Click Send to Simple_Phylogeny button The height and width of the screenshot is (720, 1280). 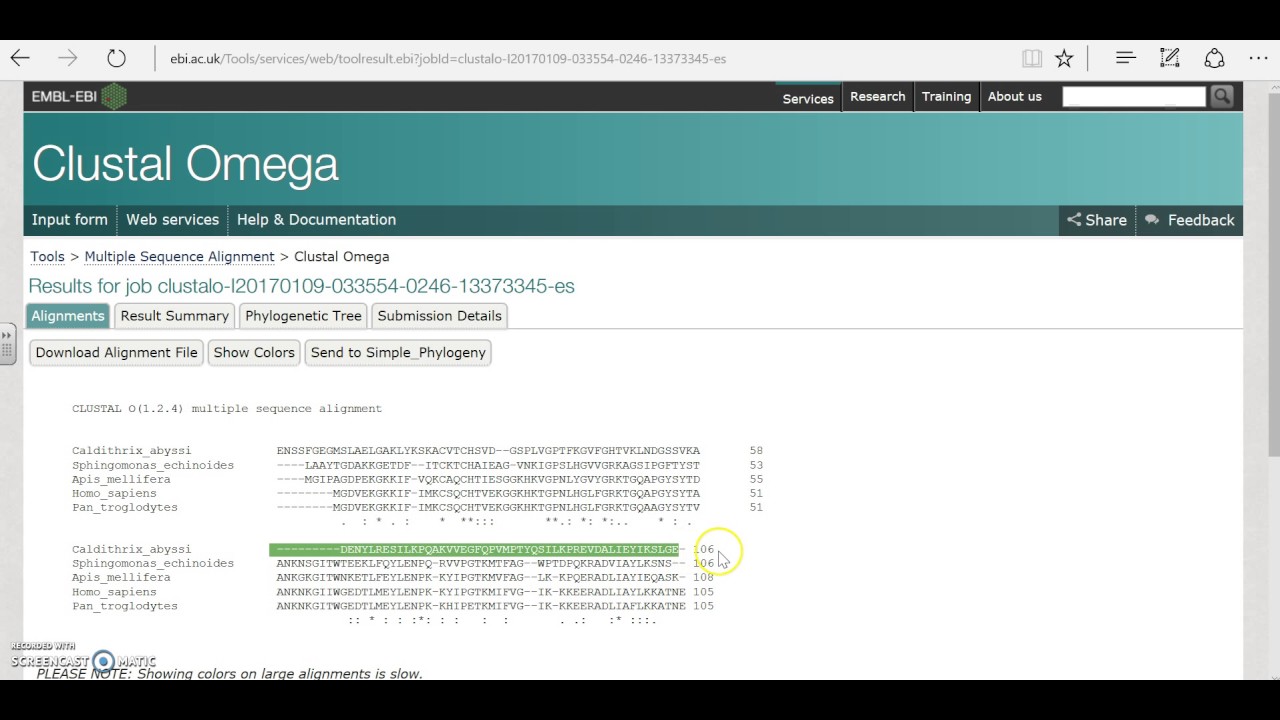[x=398, y=353]
